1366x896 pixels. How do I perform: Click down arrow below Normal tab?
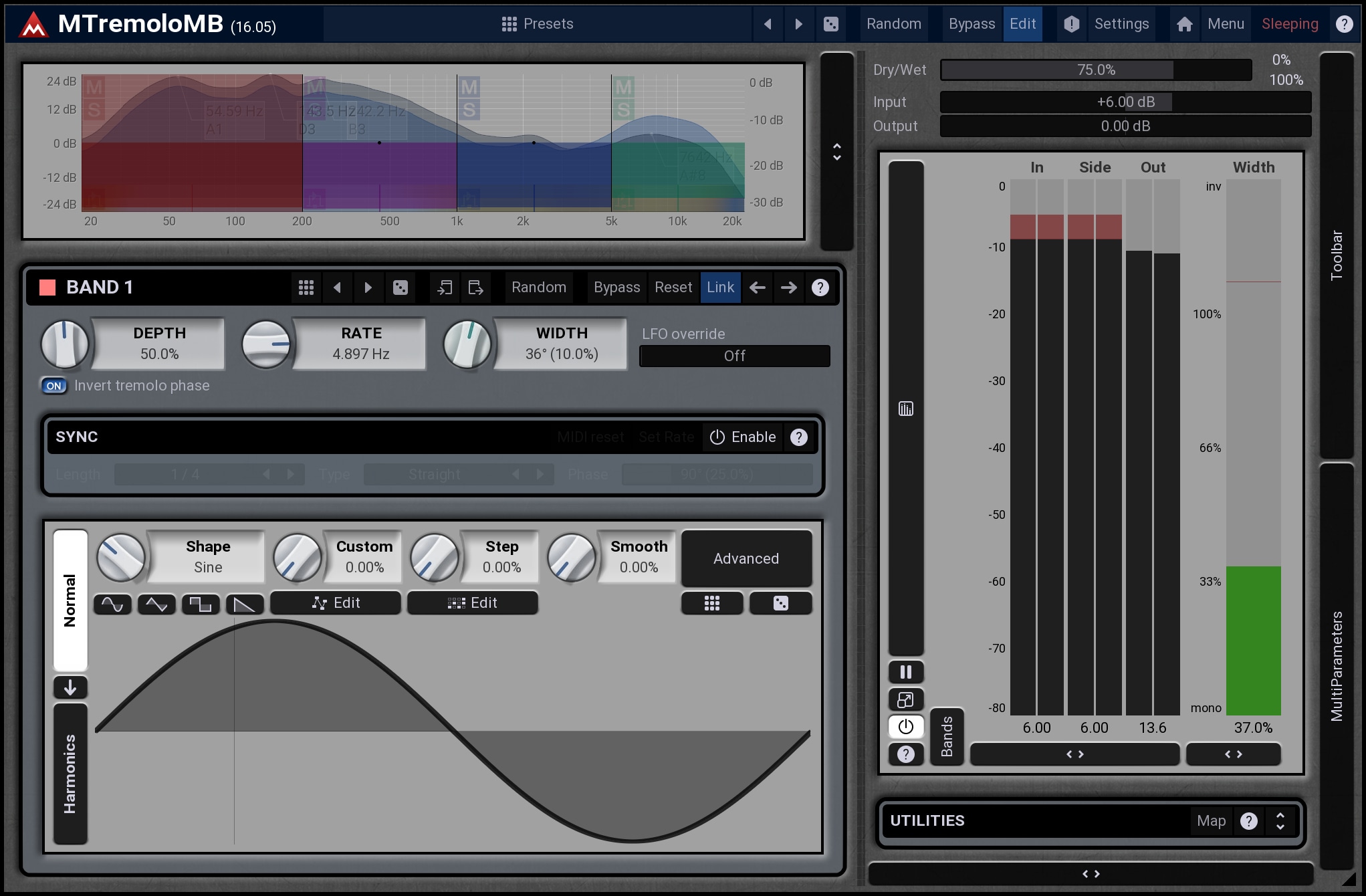(x=70, y=687)
